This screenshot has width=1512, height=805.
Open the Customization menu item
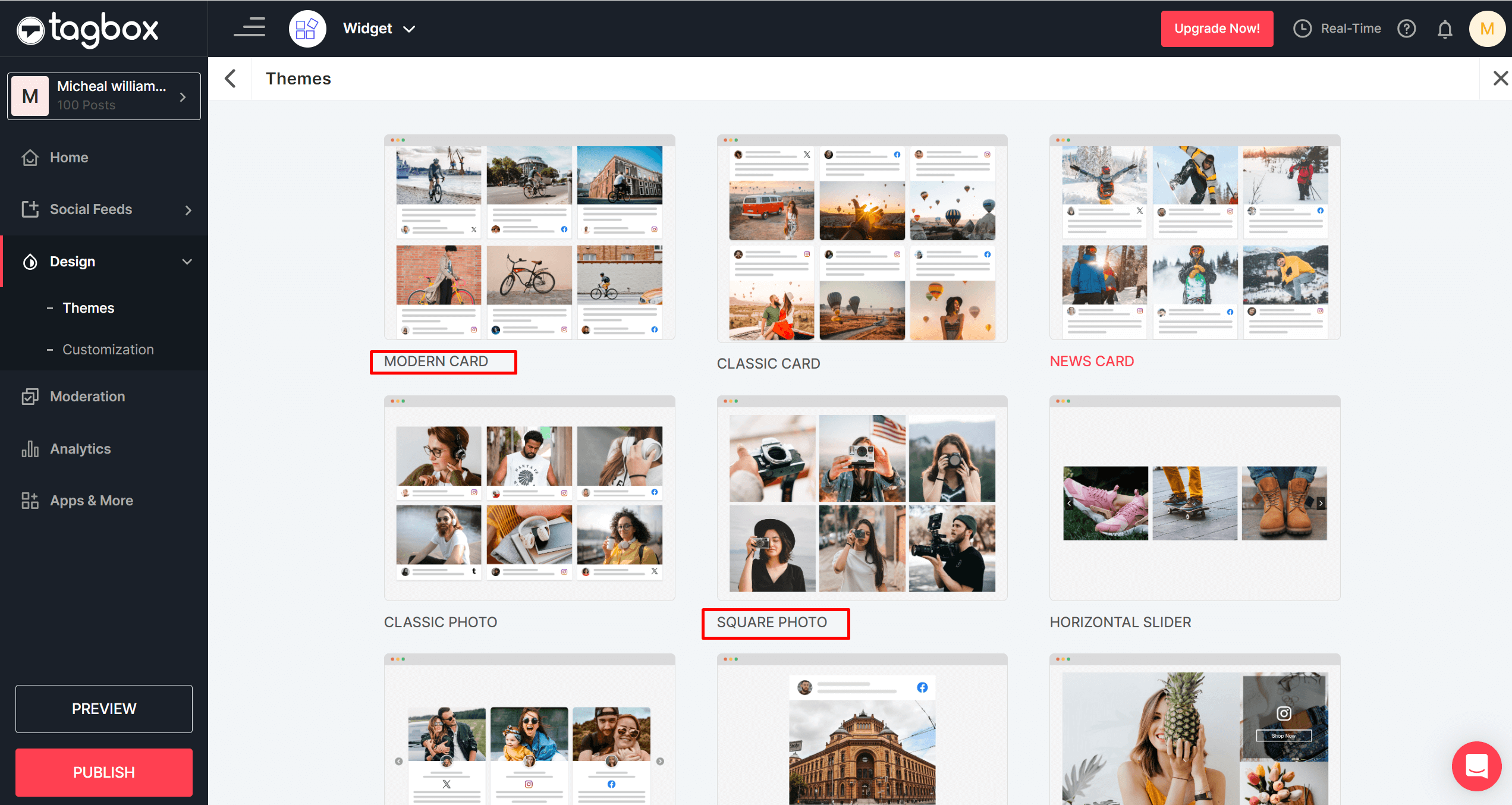point(108,349)
